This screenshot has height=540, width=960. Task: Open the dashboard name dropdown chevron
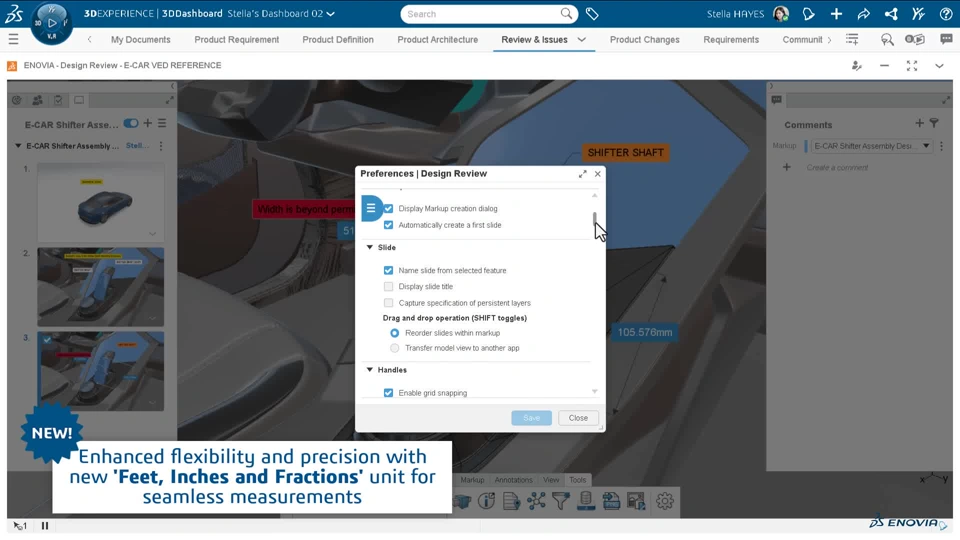pyautogui.click(x=331, y=14)
